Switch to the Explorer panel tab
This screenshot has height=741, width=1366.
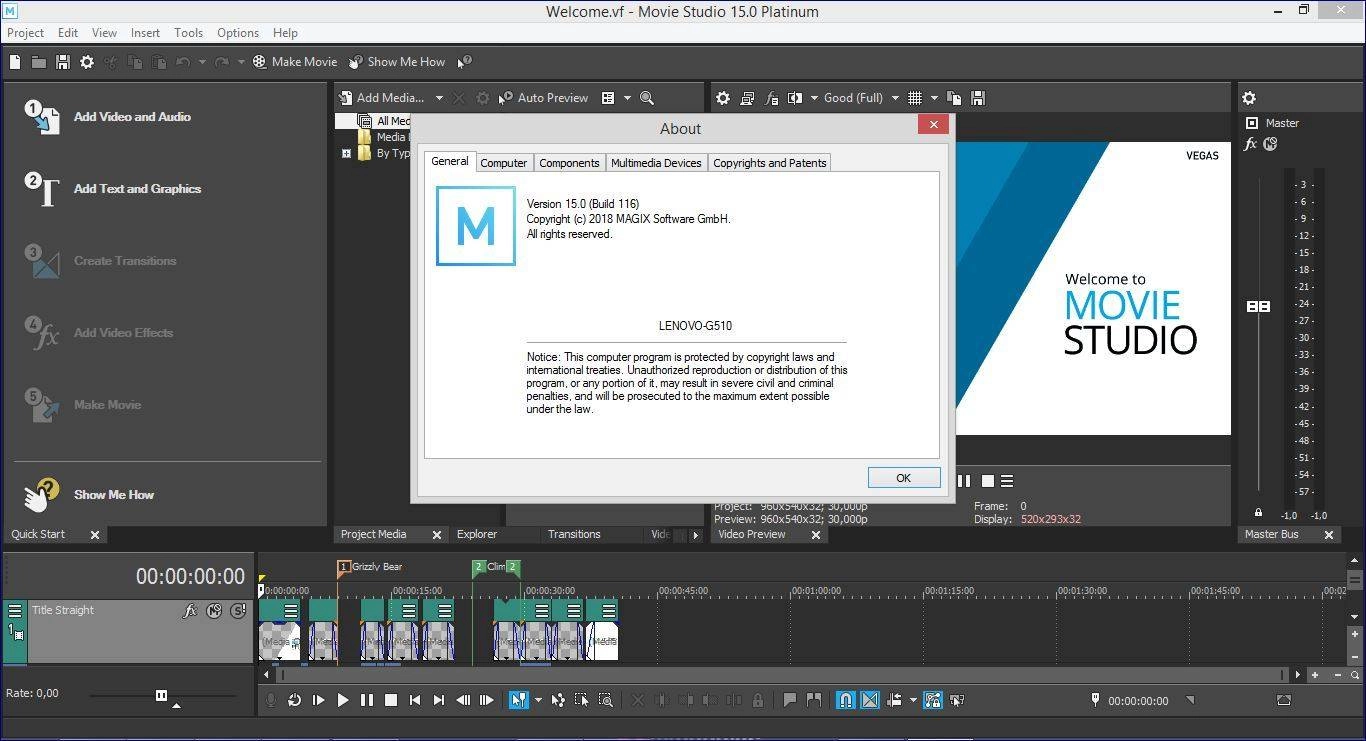pyautogui.click(x=477, y=534)
